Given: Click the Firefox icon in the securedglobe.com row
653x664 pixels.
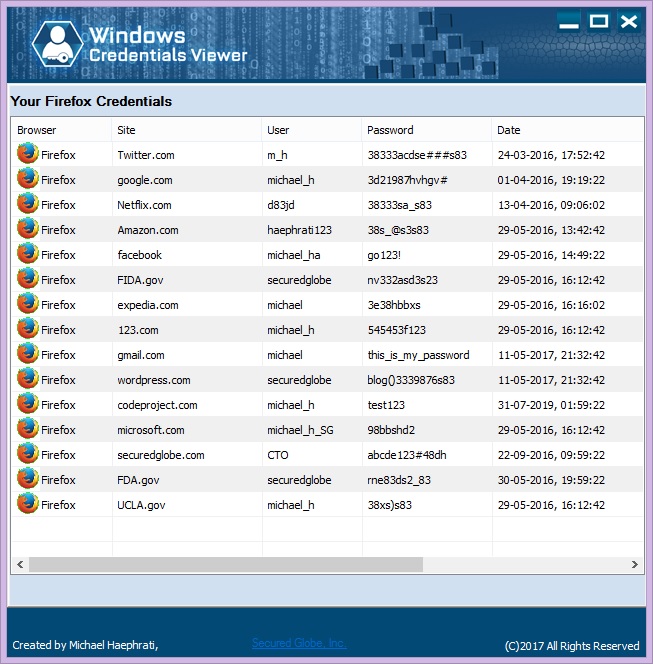Looking at the screenshot, I should (x=28, y=453).
